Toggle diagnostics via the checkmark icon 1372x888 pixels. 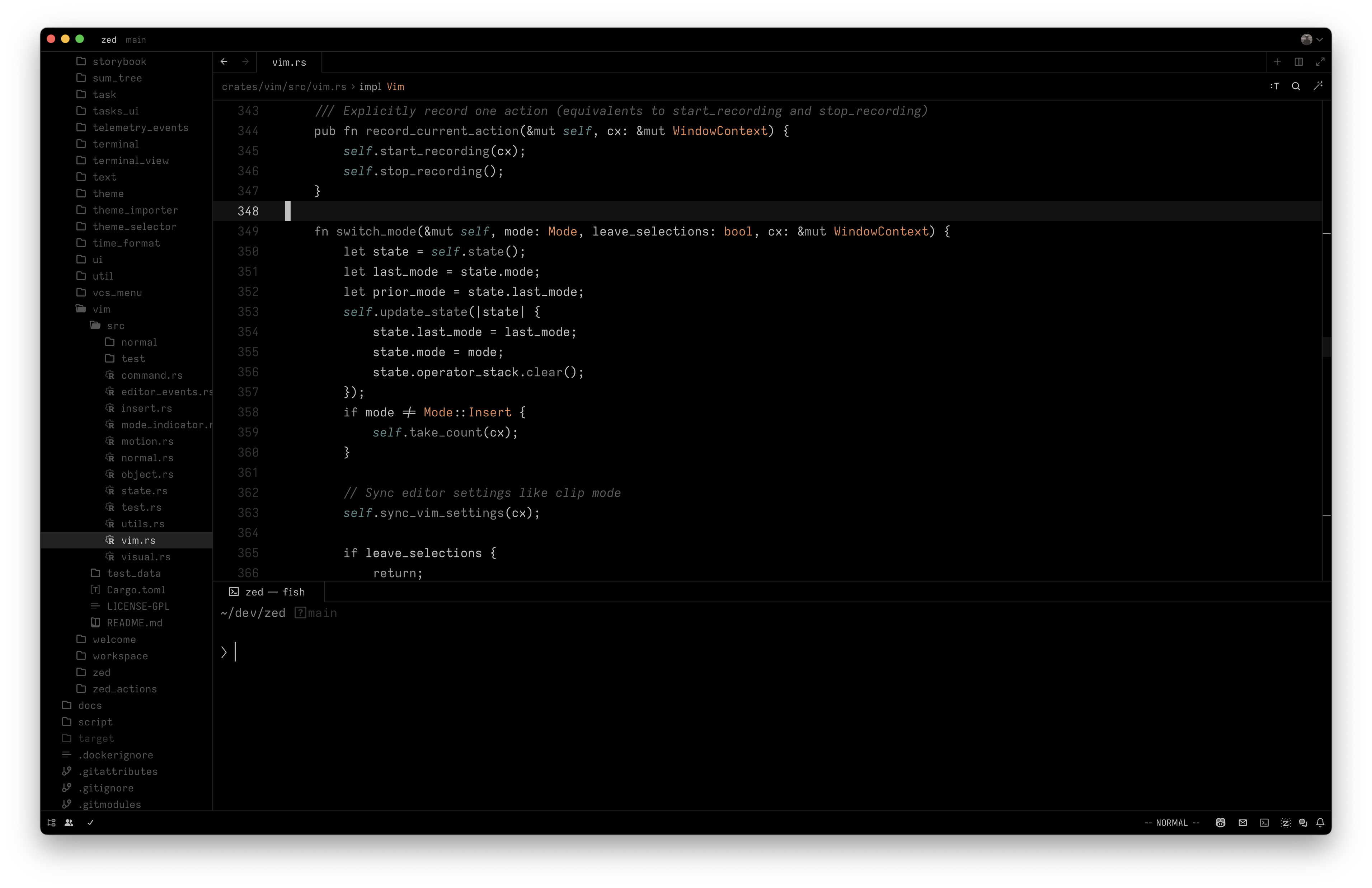(90, 823)
